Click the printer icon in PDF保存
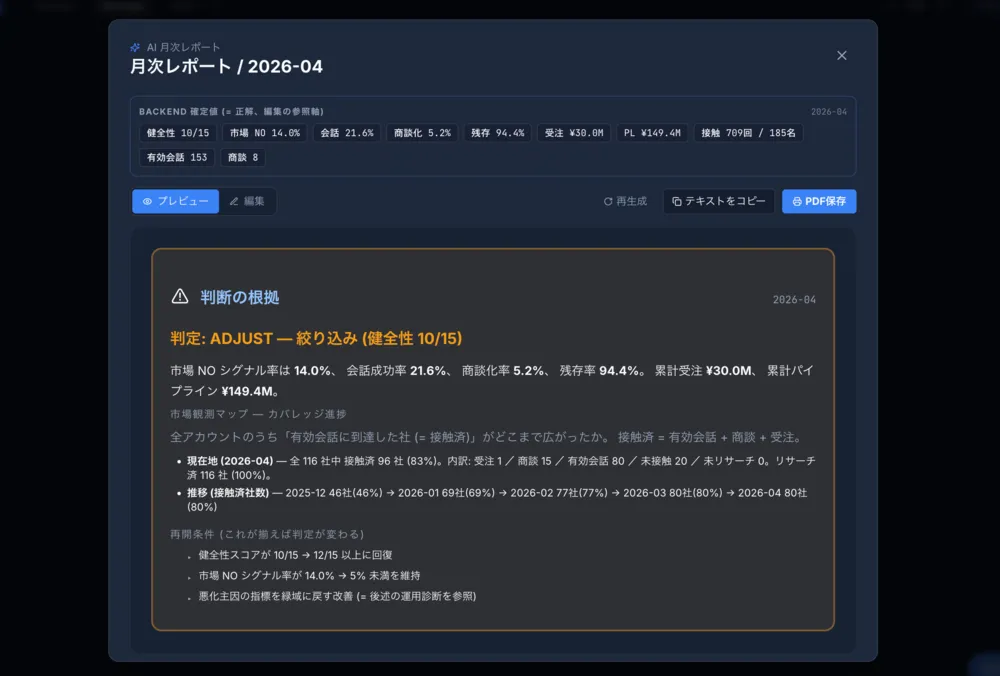This screenshot has width=1000, height=676. coord(797,201)
